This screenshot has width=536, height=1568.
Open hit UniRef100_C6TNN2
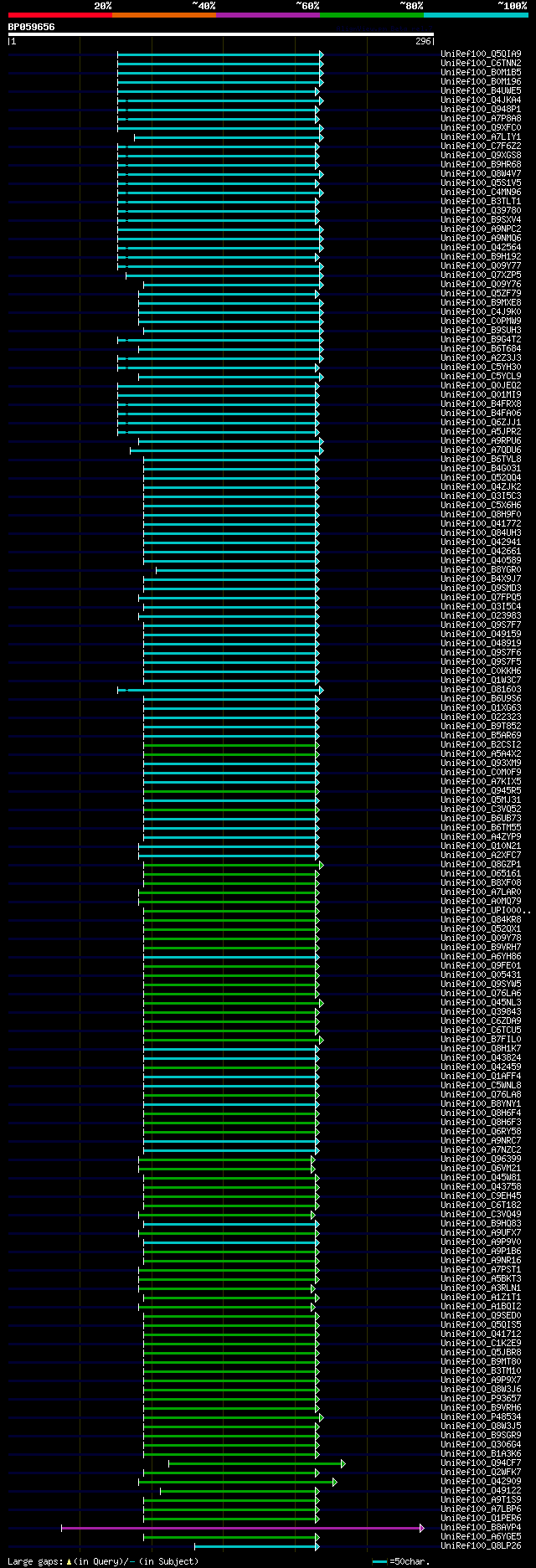point(481,64)
